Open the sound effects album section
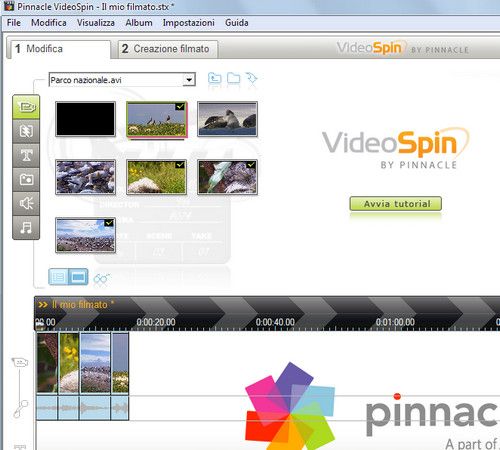This screenshot has width=500, height=450. [26, 203]
